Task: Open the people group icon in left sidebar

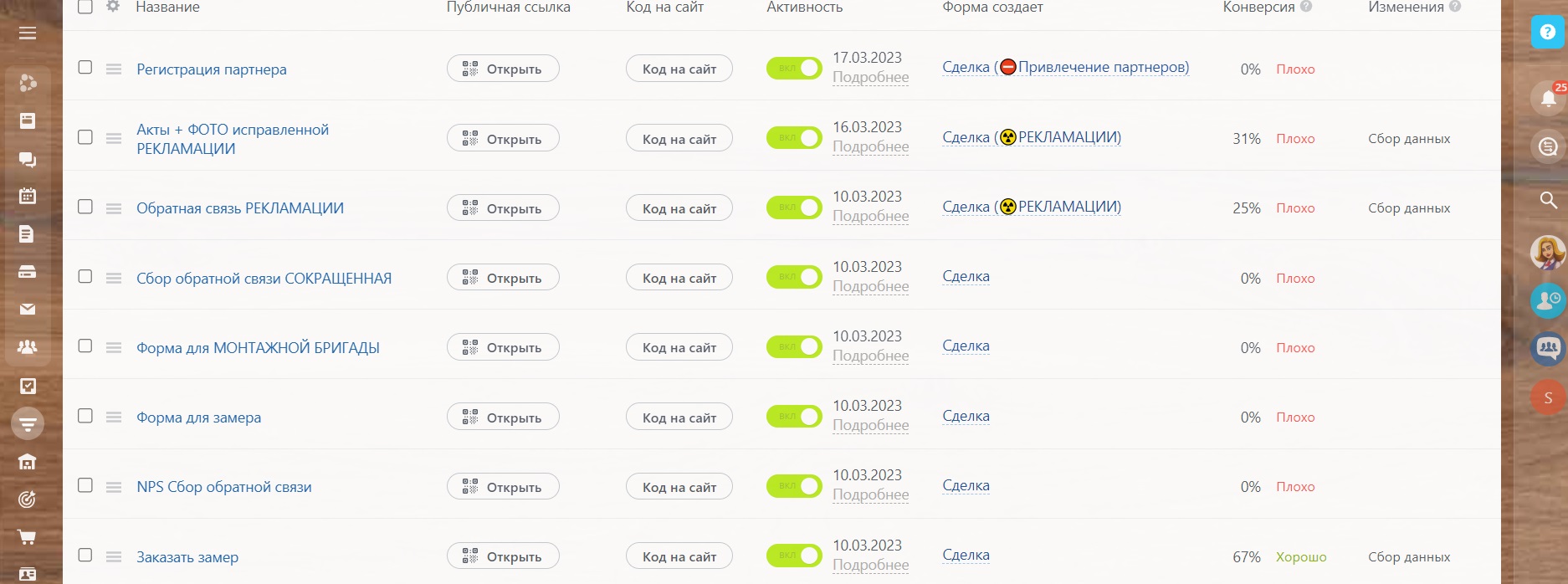Action: [28, 346]
